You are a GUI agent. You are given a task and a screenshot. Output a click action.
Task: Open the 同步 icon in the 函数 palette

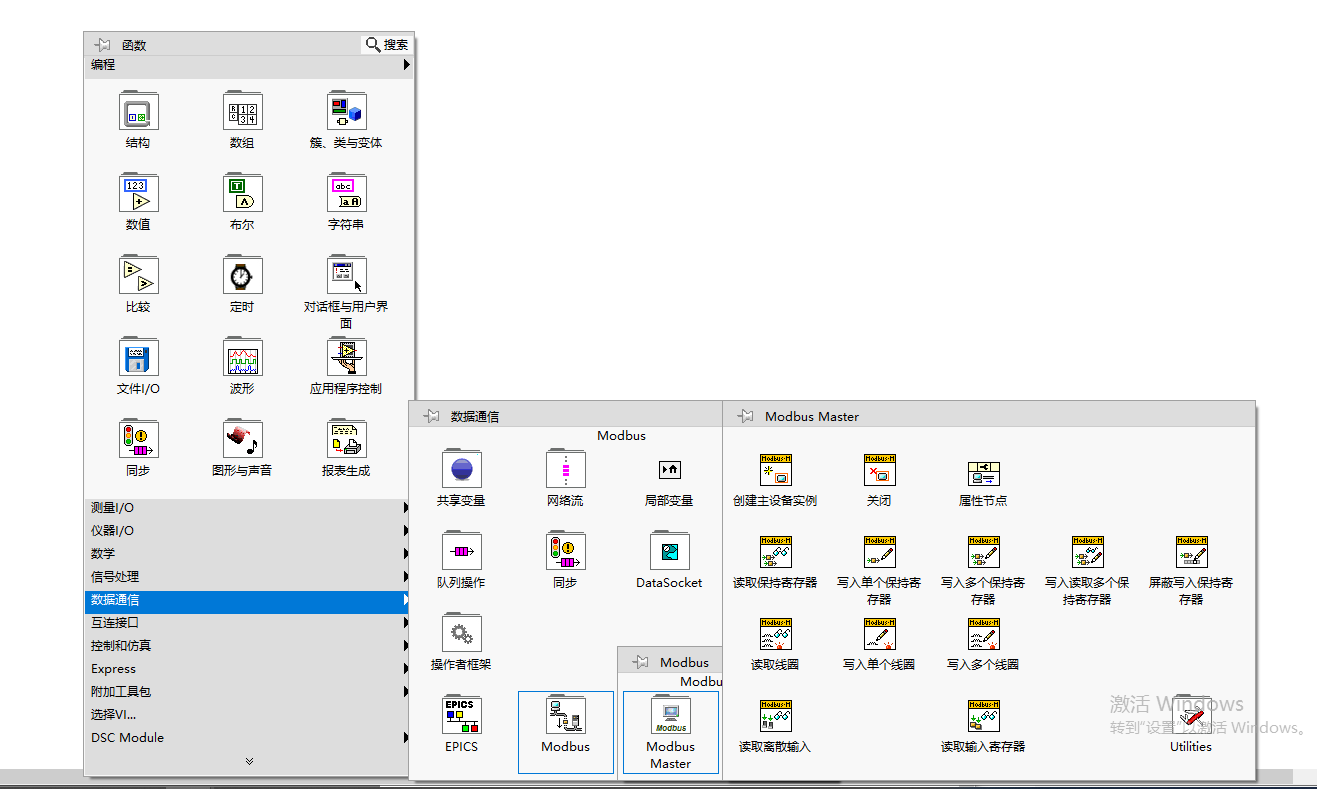tap(138, 439)
